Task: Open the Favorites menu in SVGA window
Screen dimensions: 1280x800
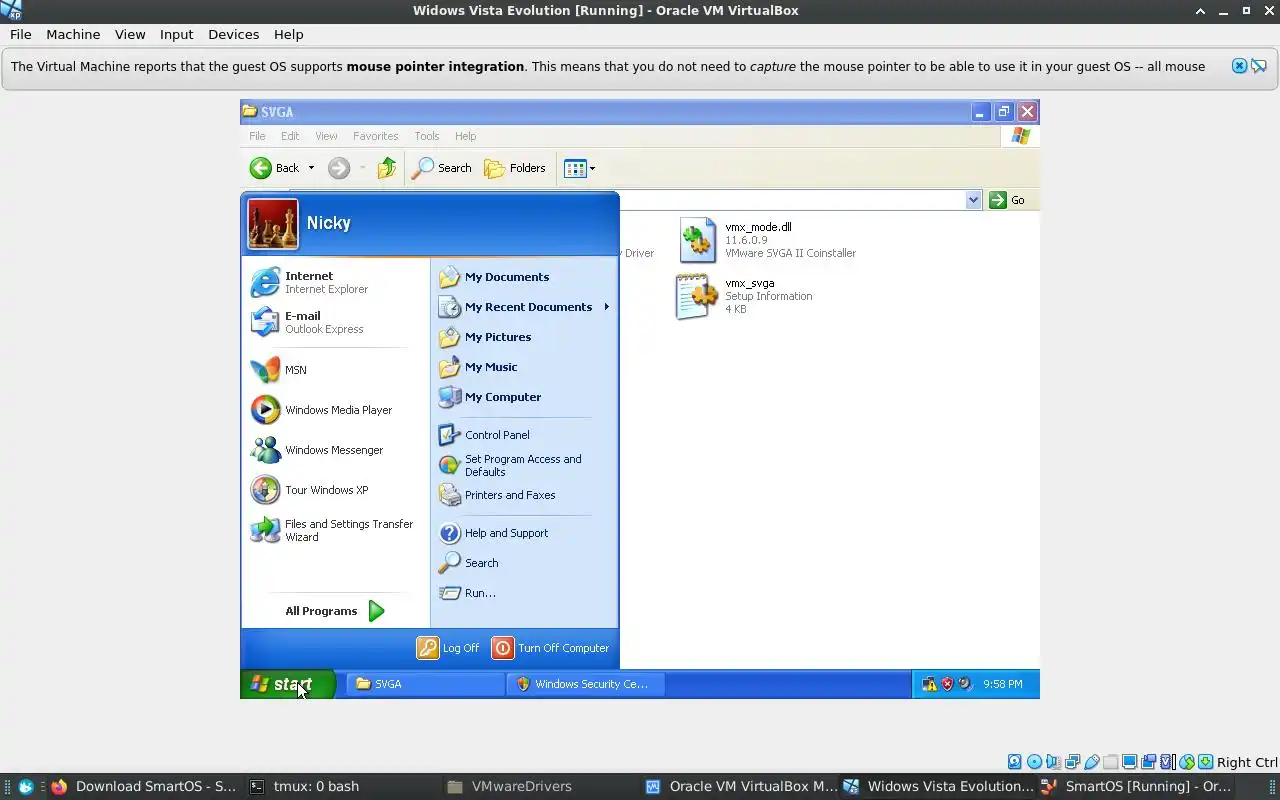Action: tap(375, 136)
